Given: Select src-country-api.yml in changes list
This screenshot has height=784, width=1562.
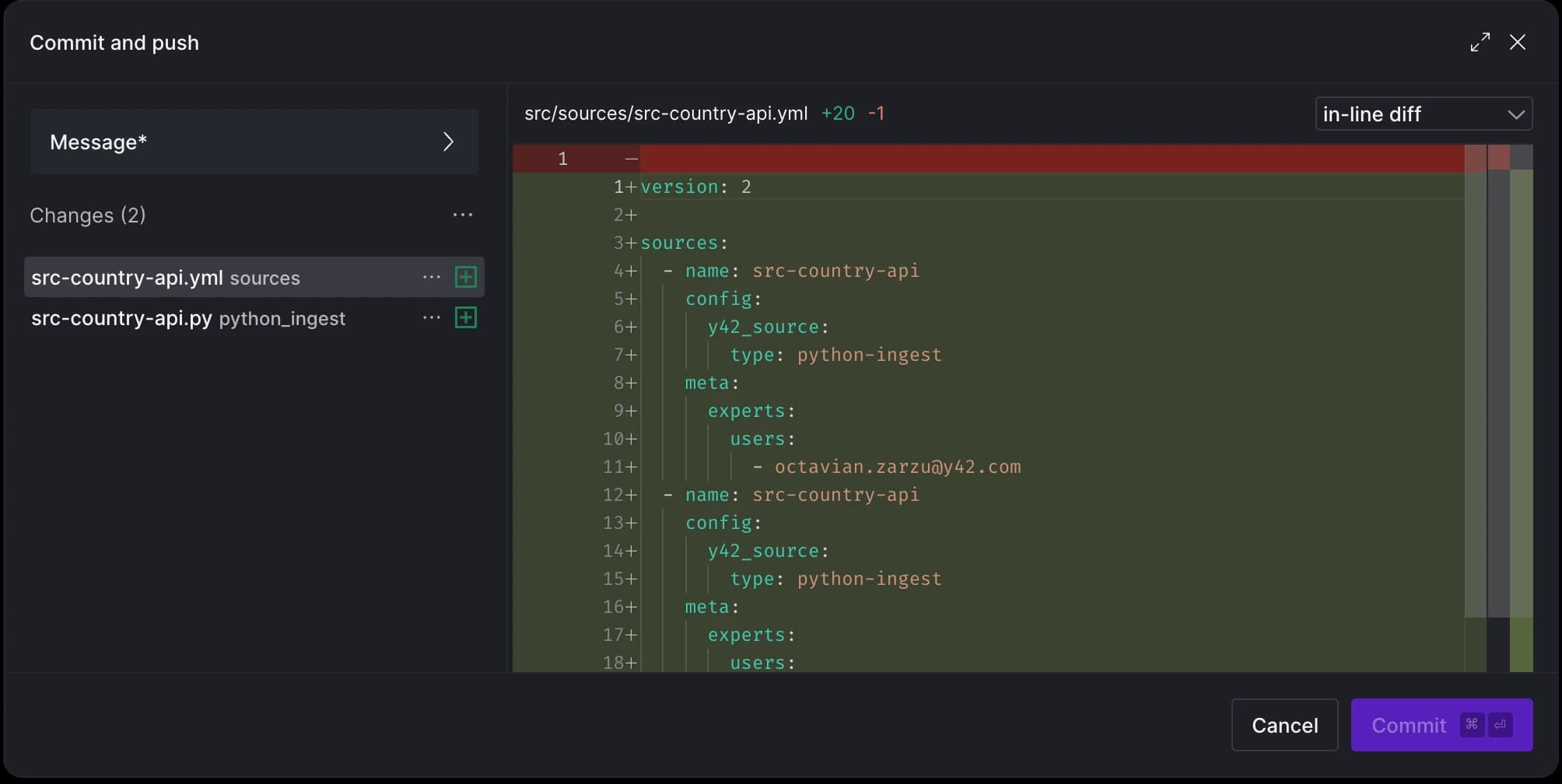Looking at the screenshot, I should coord(254,277).
